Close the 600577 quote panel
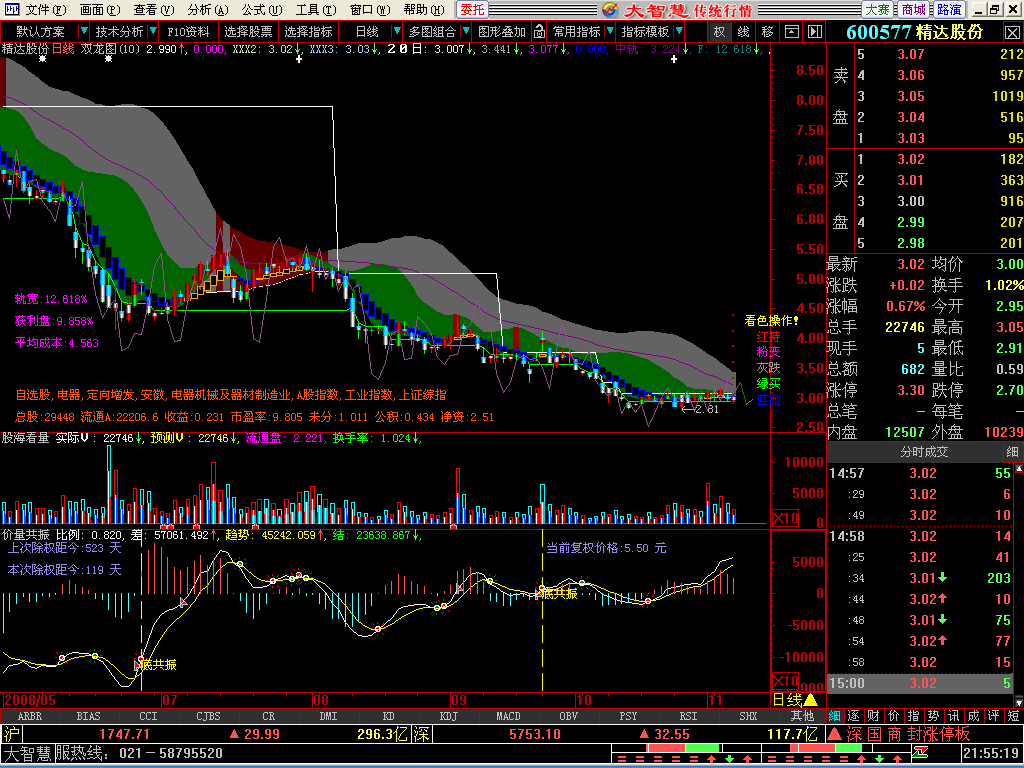Screen dimensions: 1024x768 (x=1012, y=32)
